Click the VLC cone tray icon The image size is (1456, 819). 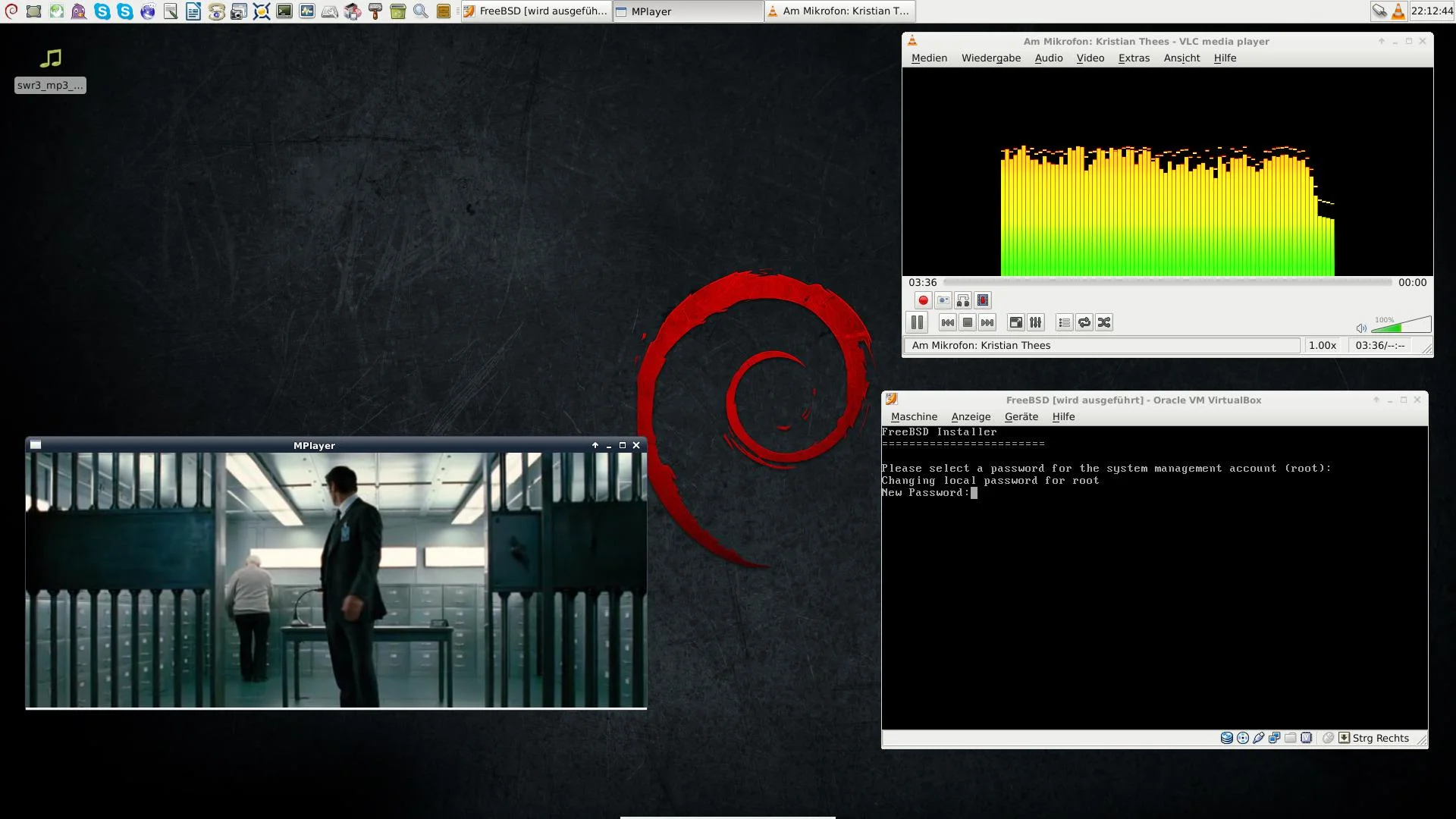[1398, 11]
